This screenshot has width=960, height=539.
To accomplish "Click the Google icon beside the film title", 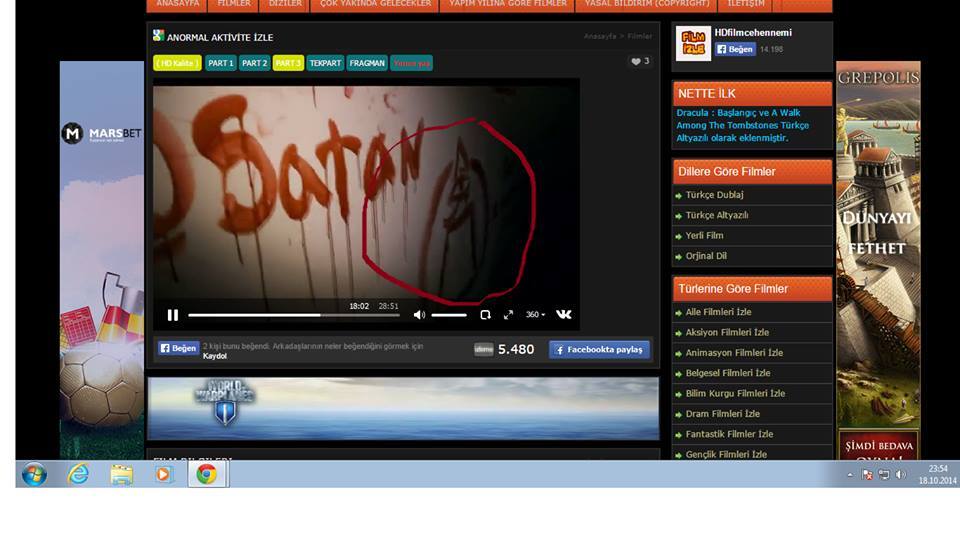I will 159,36.
